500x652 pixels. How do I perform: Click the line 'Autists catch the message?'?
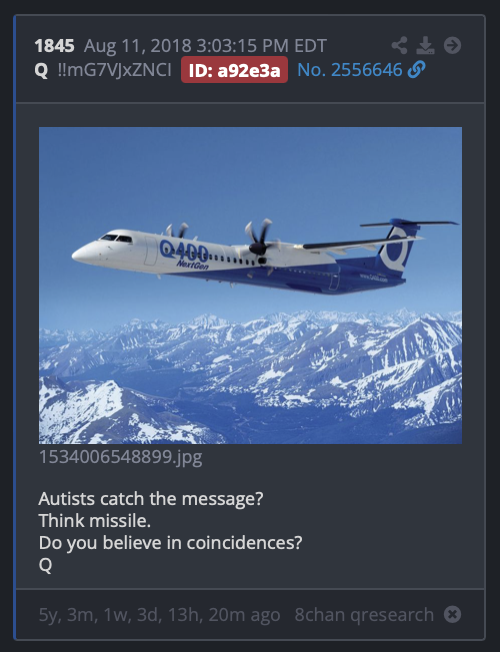click(151, 499)
